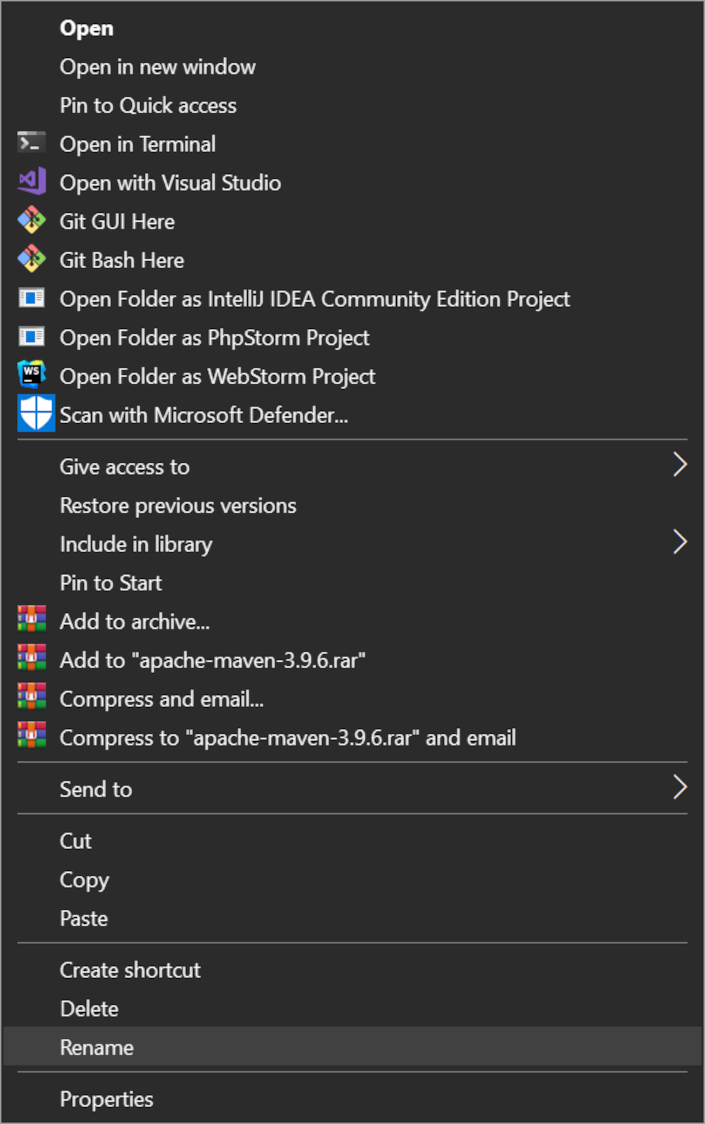The width and height of the screenshot is (705, 1124).
Task: Click the PhpStorm Project icon
Action: (32, 336)
